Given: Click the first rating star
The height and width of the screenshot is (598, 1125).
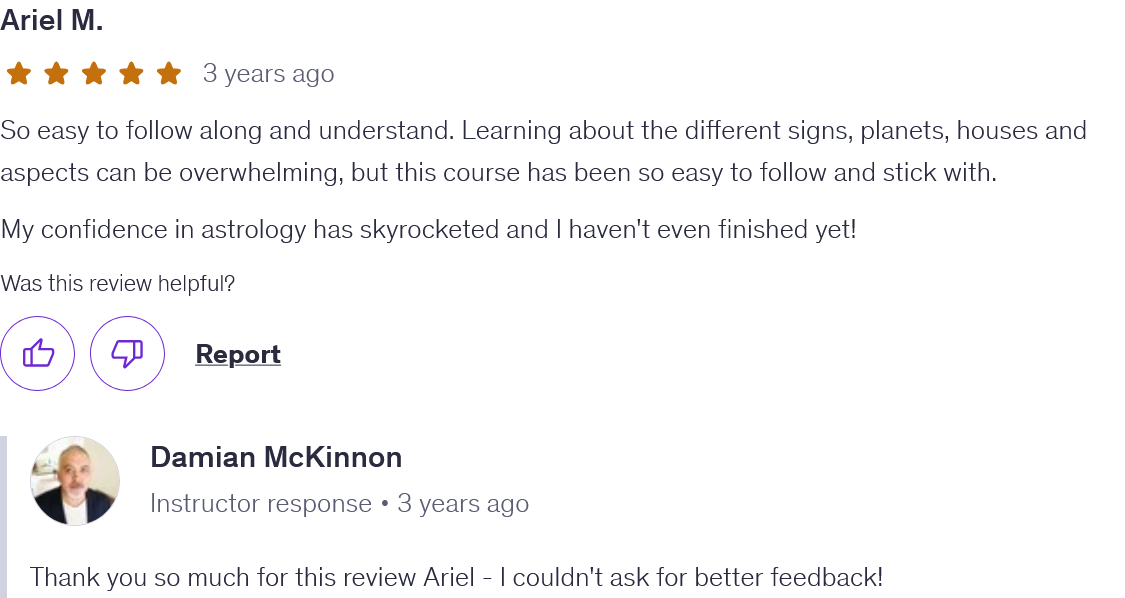Looking at the screenshot, I should click(x=19, y=73).
